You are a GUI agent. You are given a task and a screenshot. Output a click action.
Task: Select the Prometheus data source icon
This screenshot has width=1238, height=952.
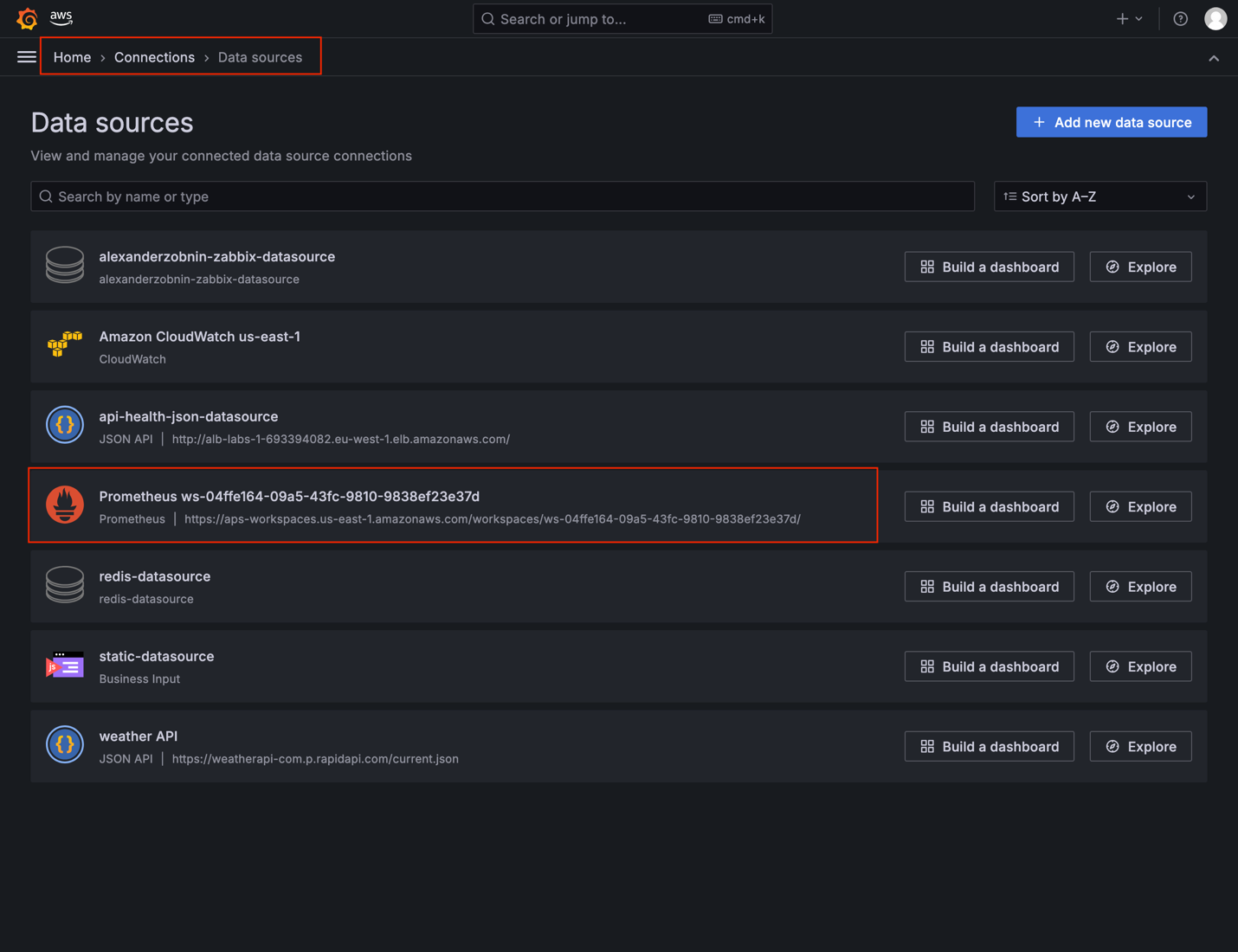tap(64, 505)
